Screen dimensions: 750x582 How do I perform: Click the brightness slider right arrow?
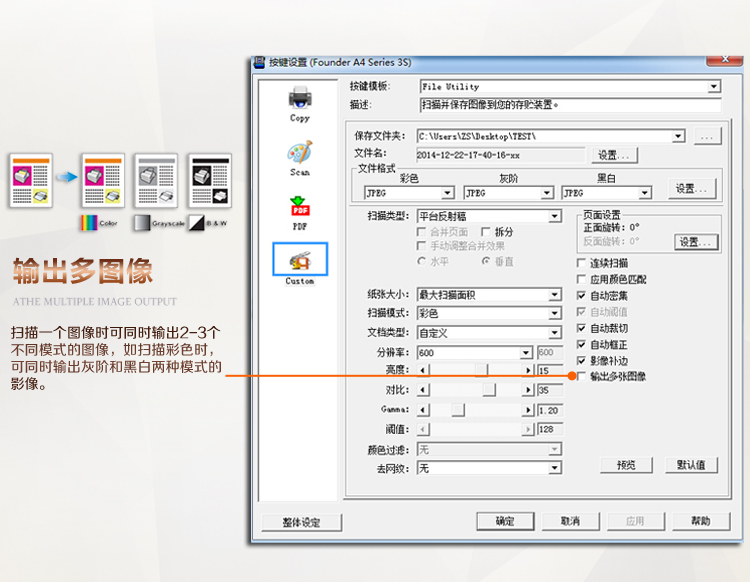tap(528, 370)
